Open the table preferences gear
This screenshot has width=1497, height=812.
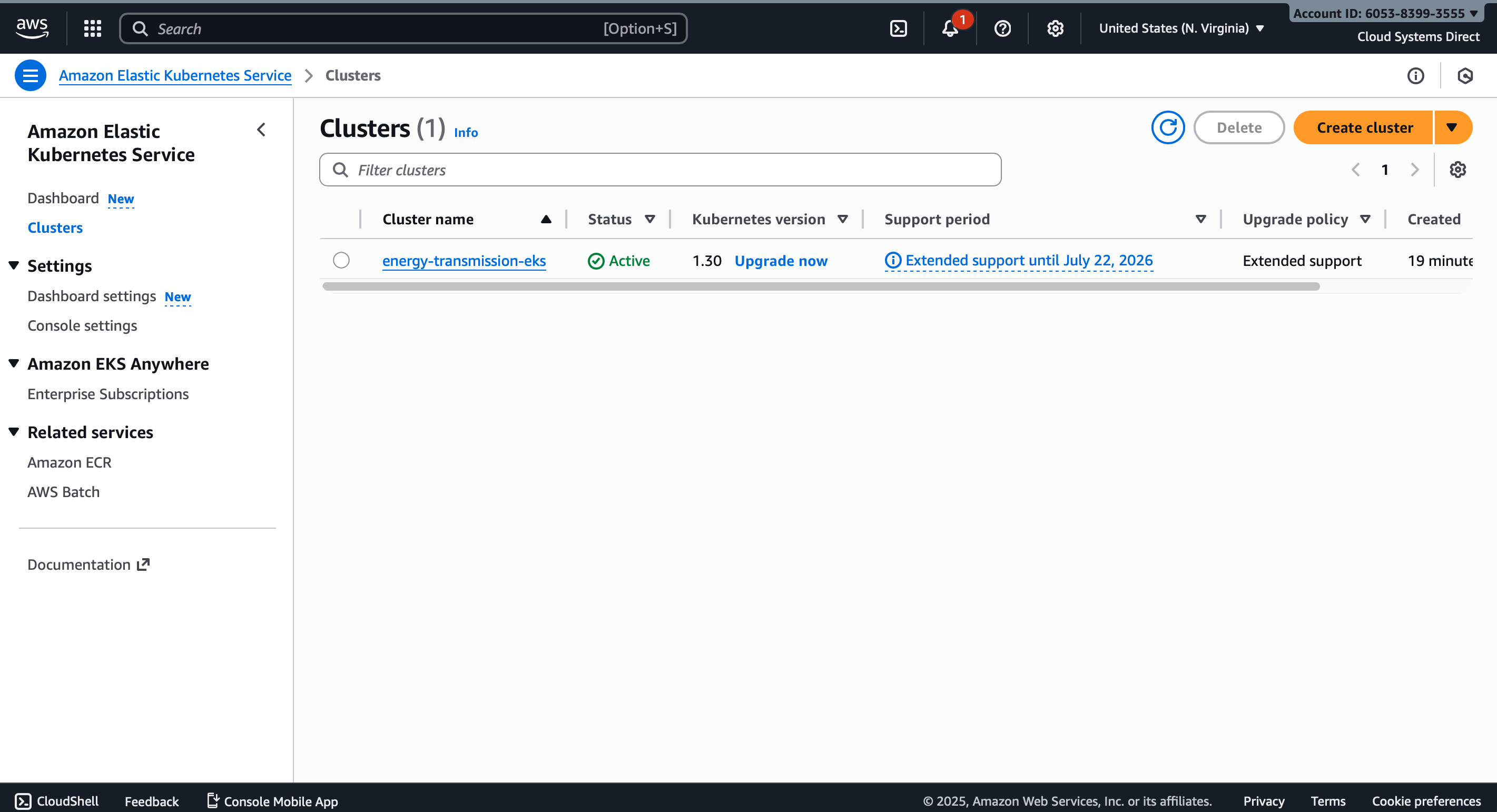coord(1457,170)
